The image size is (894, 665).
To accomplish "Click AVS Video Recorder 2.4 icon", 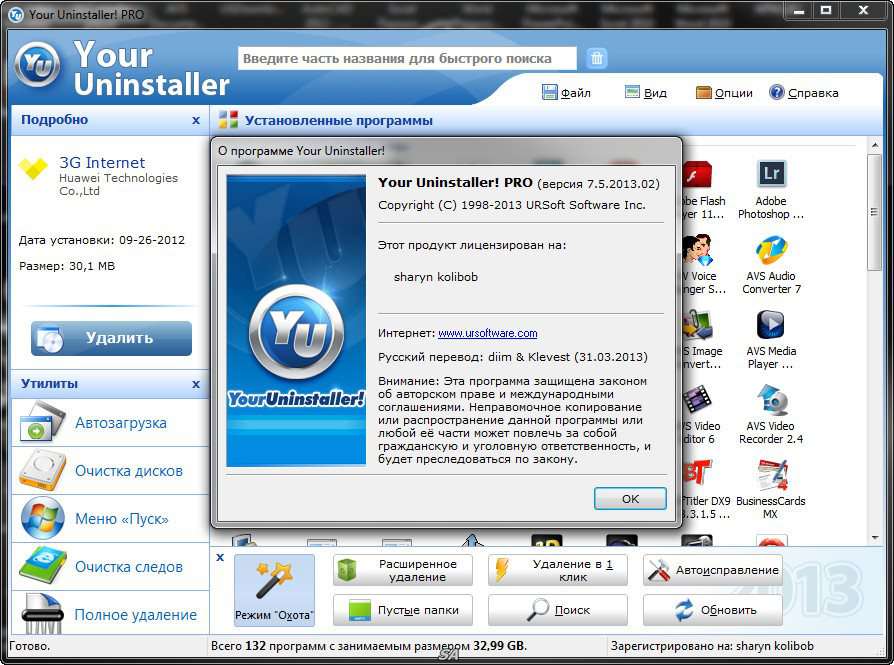I will [x=770, y=401].
